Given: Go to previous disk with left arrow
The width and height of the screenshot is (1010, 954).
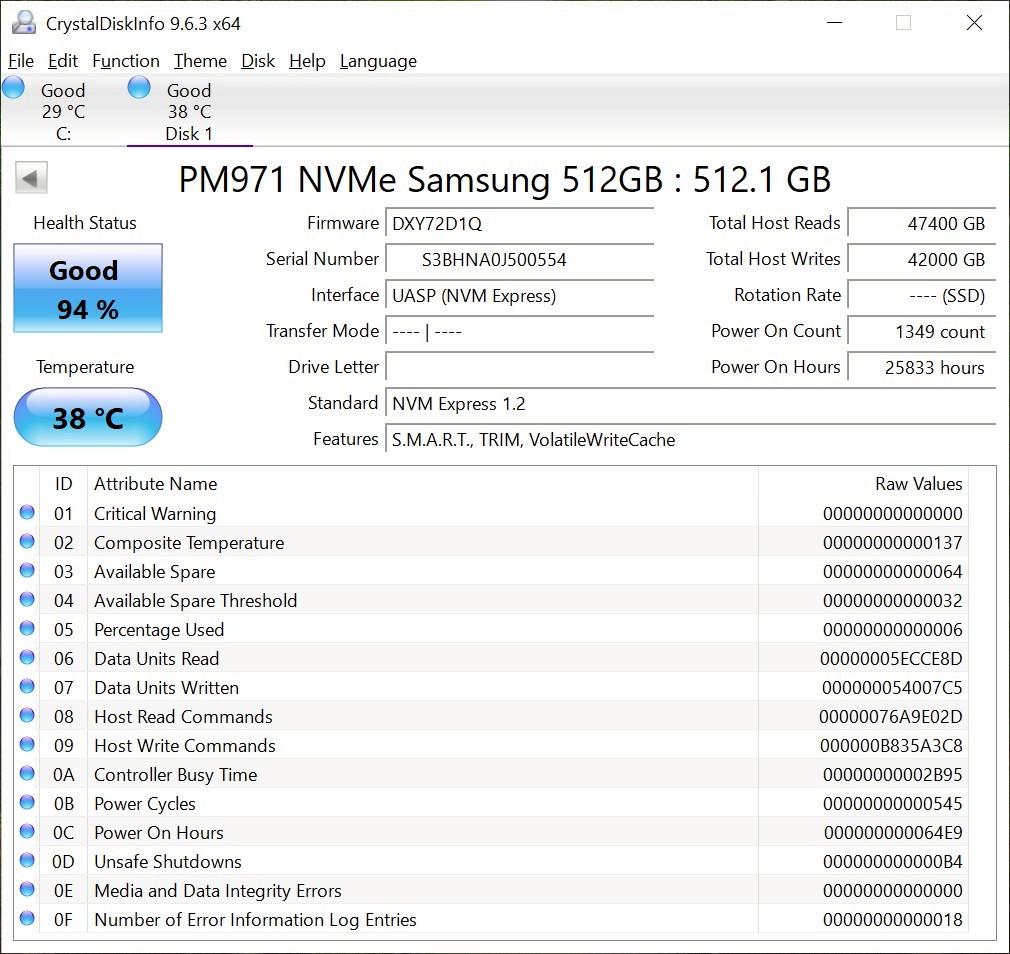Looking at the screenshot, I should [x=32, y=178].
